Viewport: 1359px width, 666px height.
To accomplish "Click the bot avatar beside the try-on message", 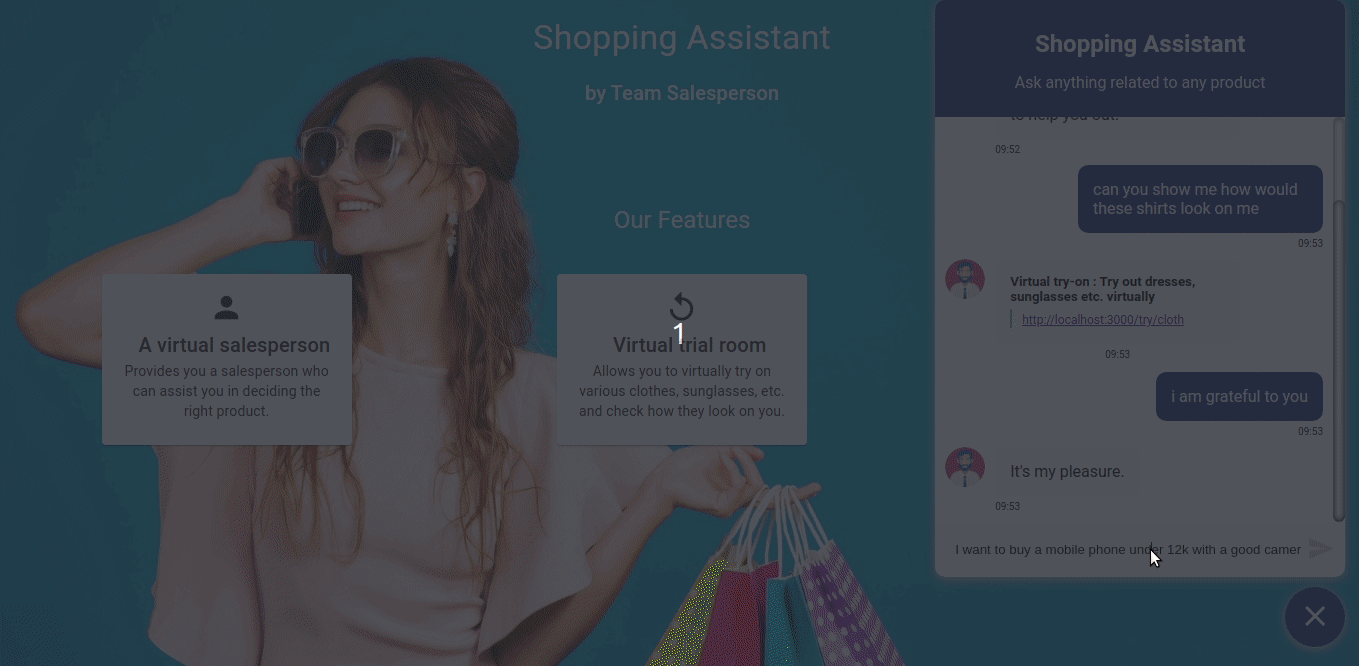I will (x=965, y=280).
